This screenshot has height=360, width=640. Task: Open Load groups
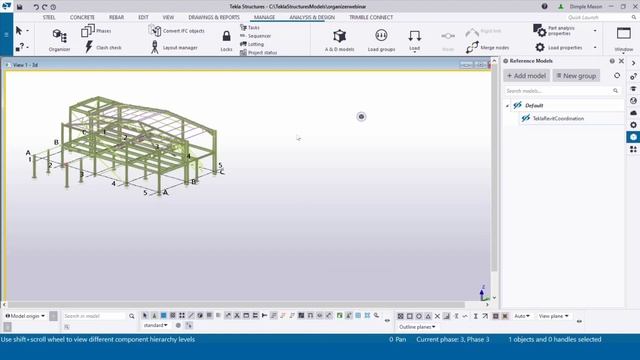pyautogui.click(x=381, y=40)
